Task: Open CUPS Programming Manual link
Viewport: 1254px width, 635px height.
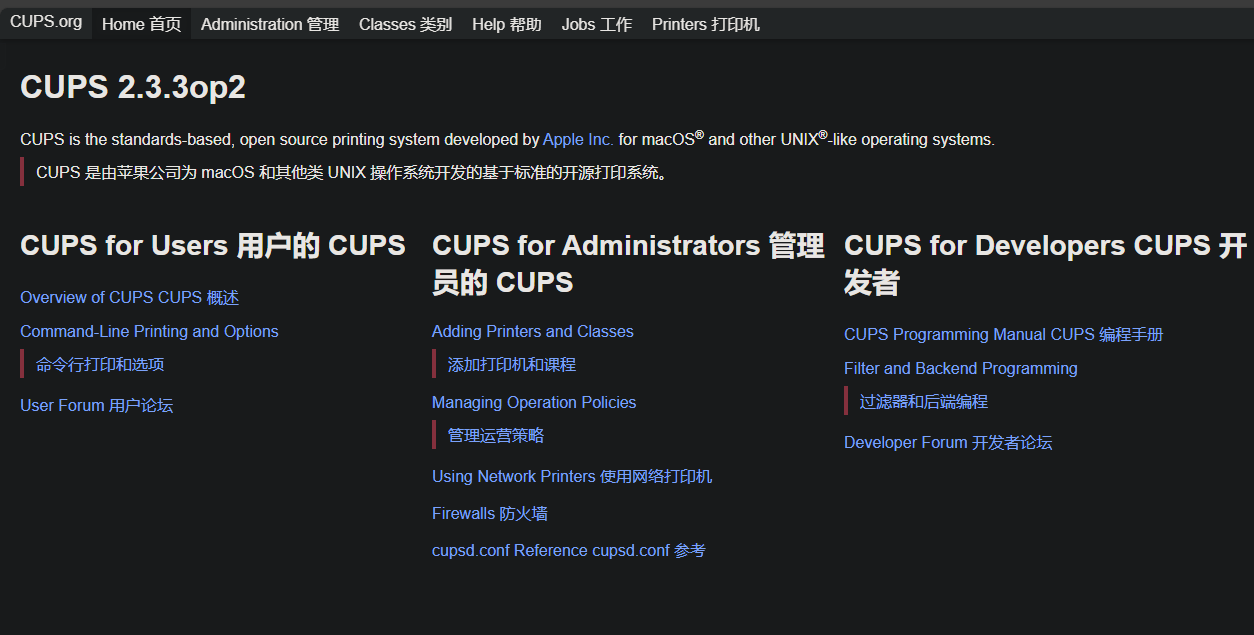Action: 1003,335
